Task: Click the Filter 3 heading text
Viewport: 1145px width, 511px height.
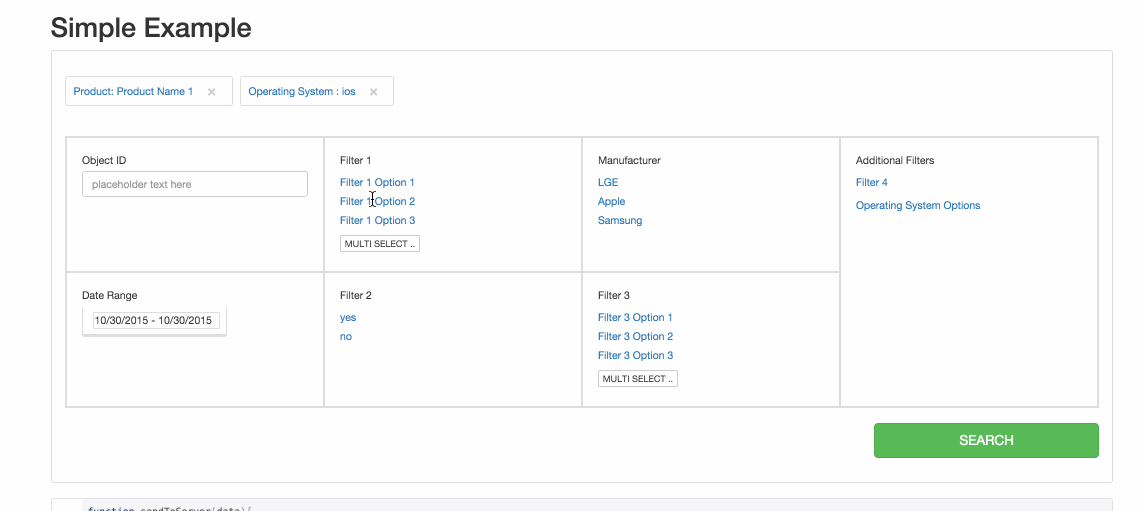Action: coord(613,296)
